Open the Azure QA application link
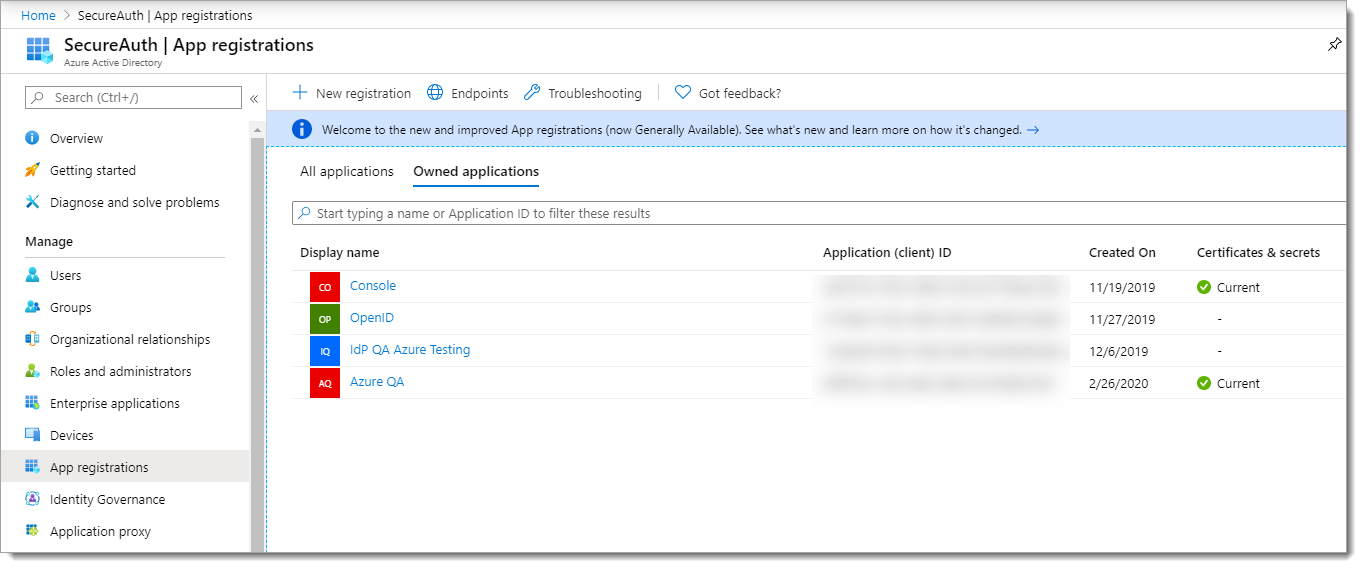This screenshot has height=568, width=1362. (377, 382)
